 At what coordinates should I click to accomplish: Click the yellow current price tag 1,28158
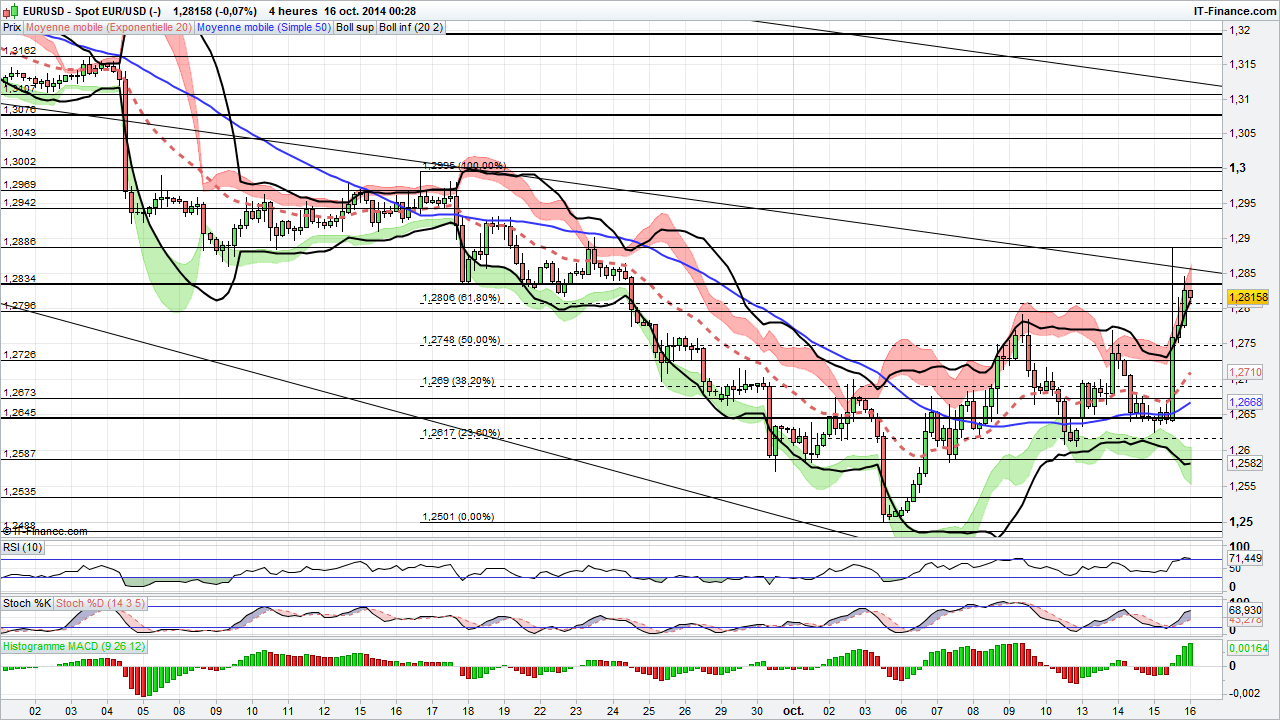pos(1248,297)
